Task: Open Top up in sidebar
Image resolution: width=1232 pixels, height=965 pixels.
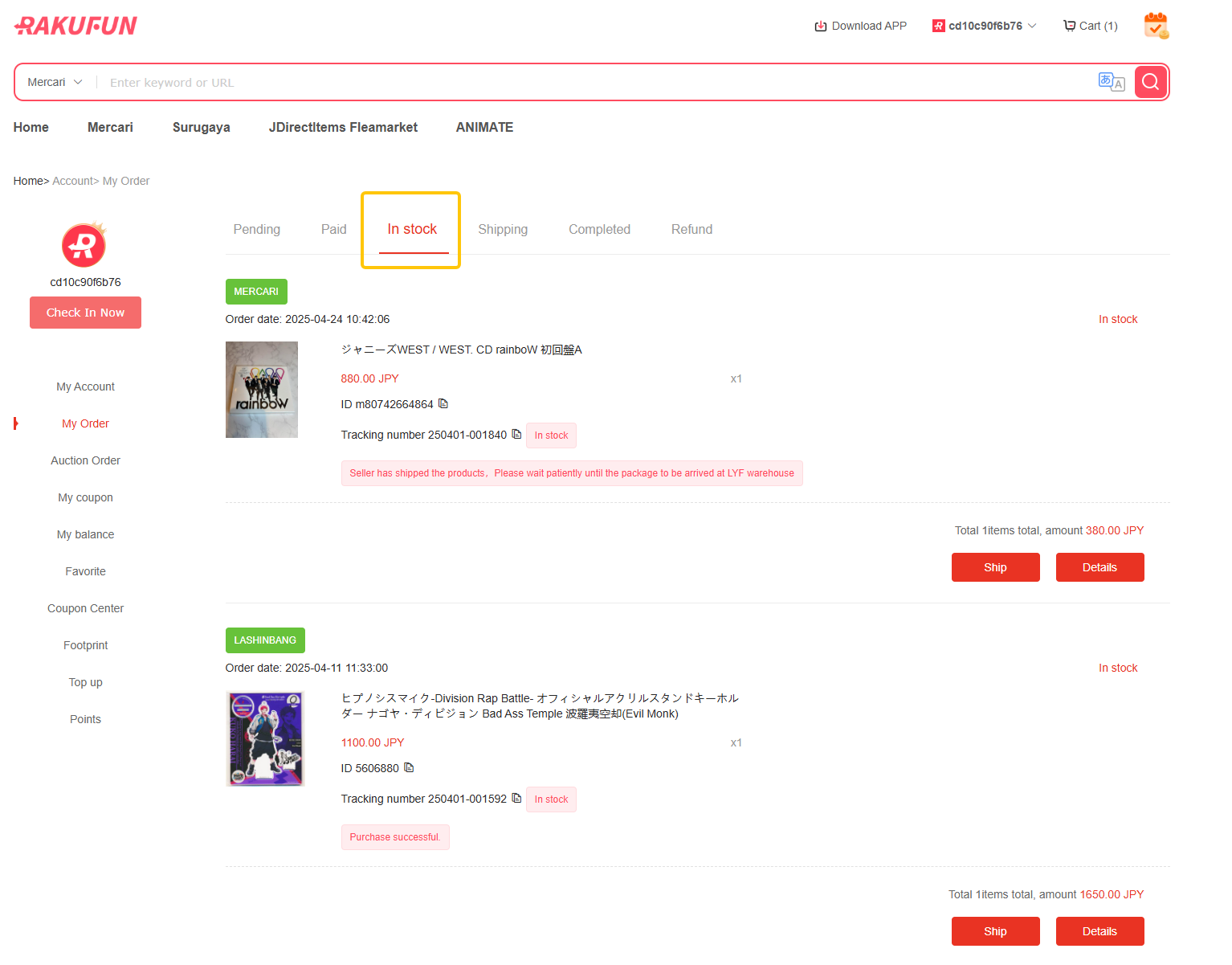Action: click(x=85, y=682)
